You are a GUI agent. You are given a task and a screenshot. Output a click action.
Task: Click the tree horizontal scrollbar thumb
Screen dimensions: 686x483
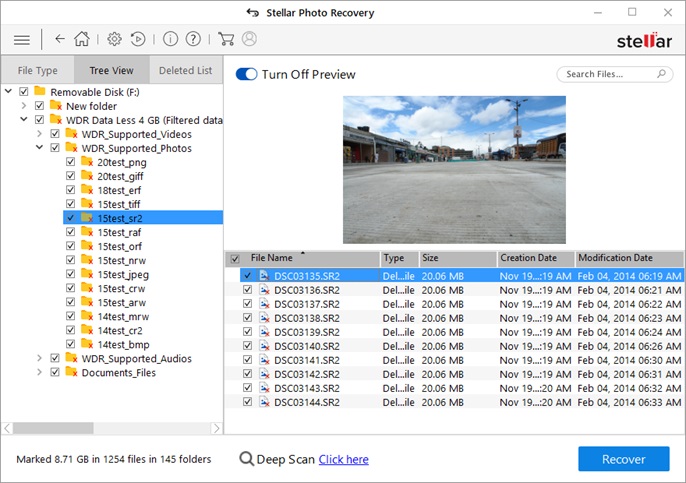coord(53,428)
